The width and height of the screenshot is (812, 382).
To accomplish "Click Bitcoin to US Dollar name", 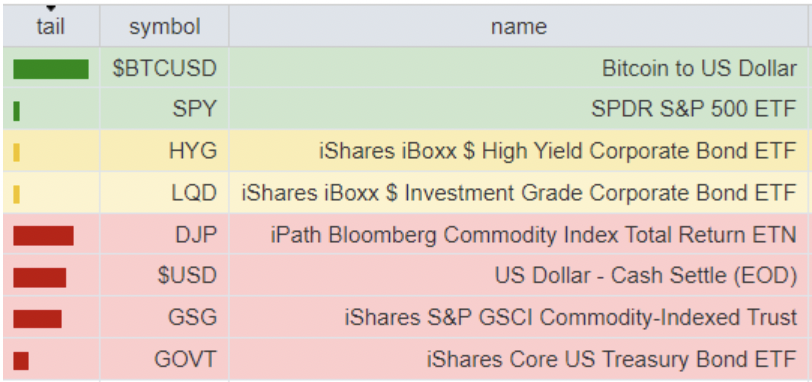I will coord(699,68).
